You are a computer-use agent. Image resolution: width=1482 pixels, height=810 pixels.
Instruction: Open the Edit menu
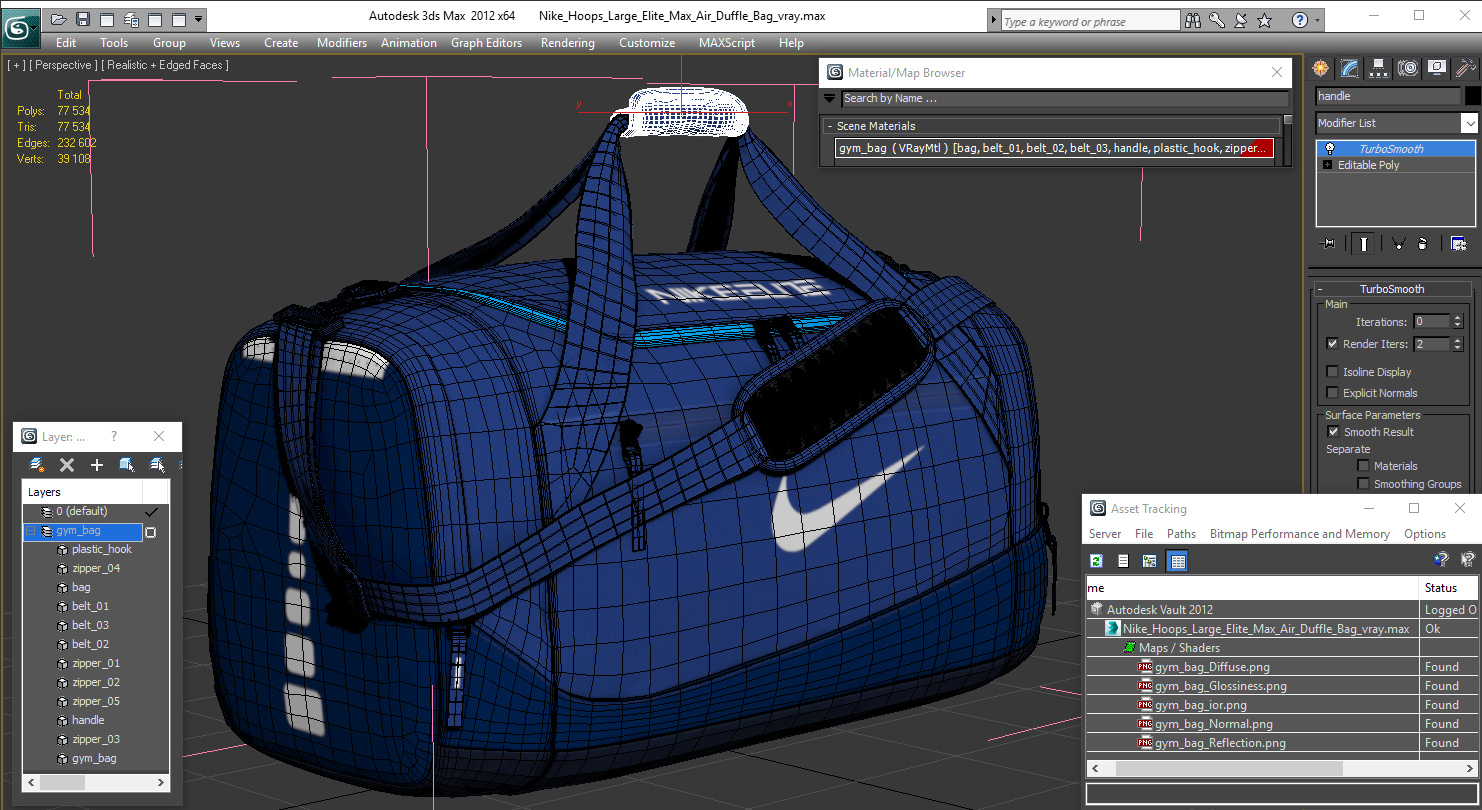point(66,43)
